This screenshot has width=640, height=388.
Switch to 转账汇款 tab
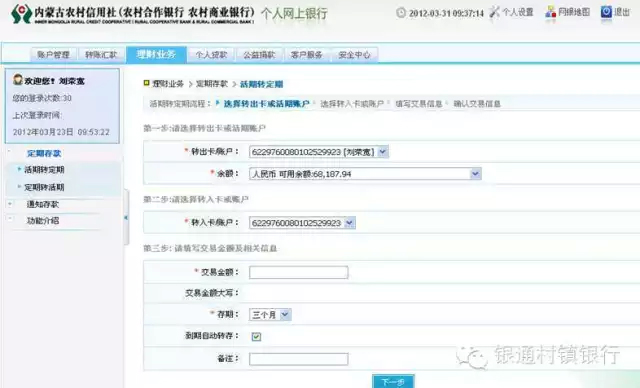pyautogui.click(x=101, y=55)
